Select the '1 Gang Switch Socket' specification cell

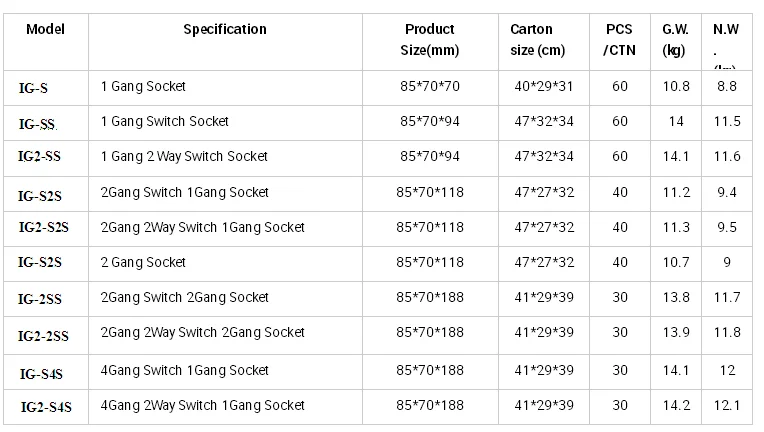[x=165, y=121]
